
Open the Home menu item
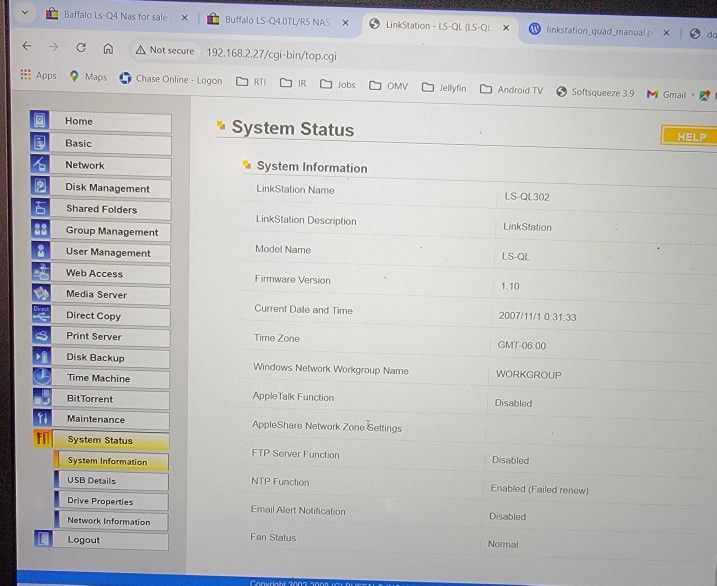tap(111, 122)
